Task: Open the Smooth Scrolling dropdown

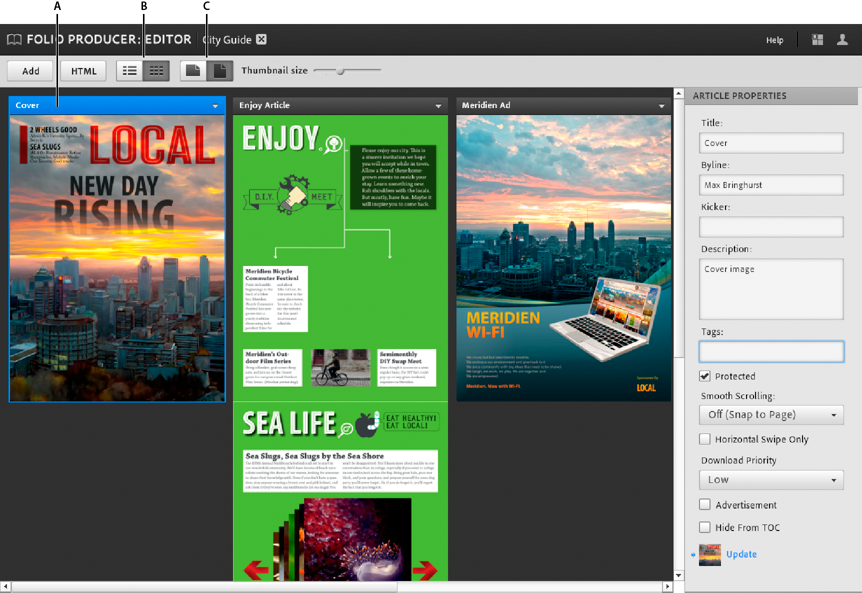Action: 771,415
